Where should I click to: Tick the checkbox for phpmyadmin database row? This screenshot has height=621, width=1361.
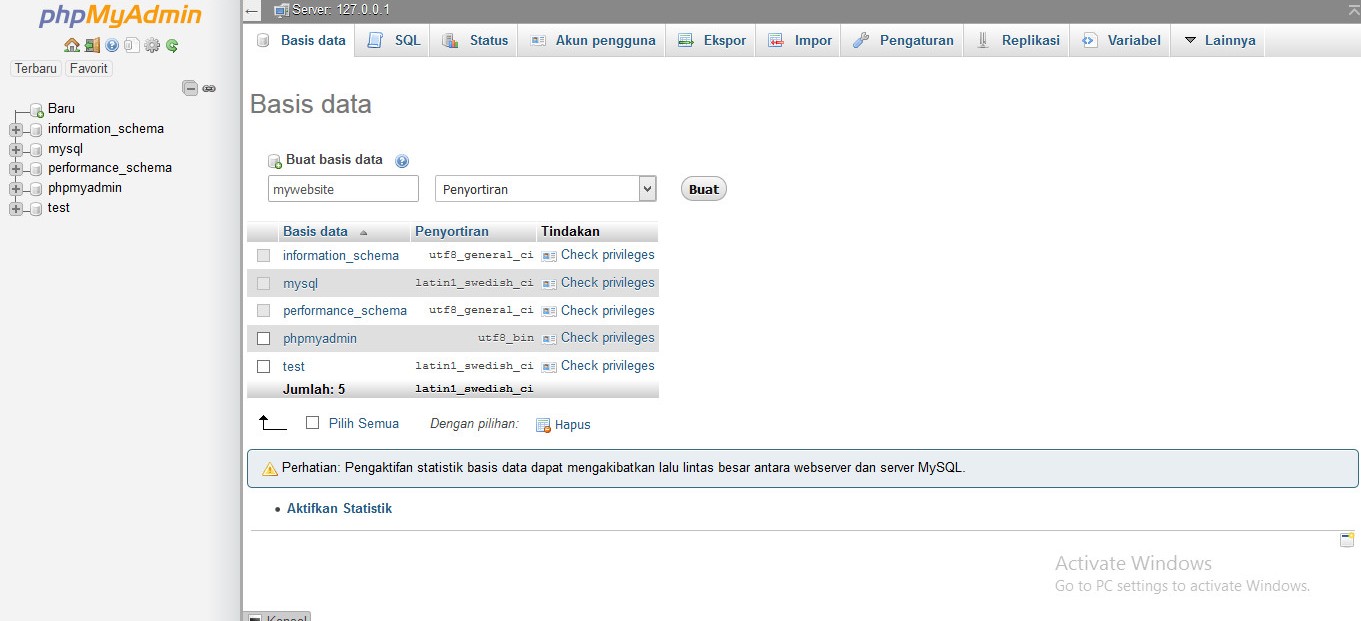pyautogui.click(x=264, y=339)
